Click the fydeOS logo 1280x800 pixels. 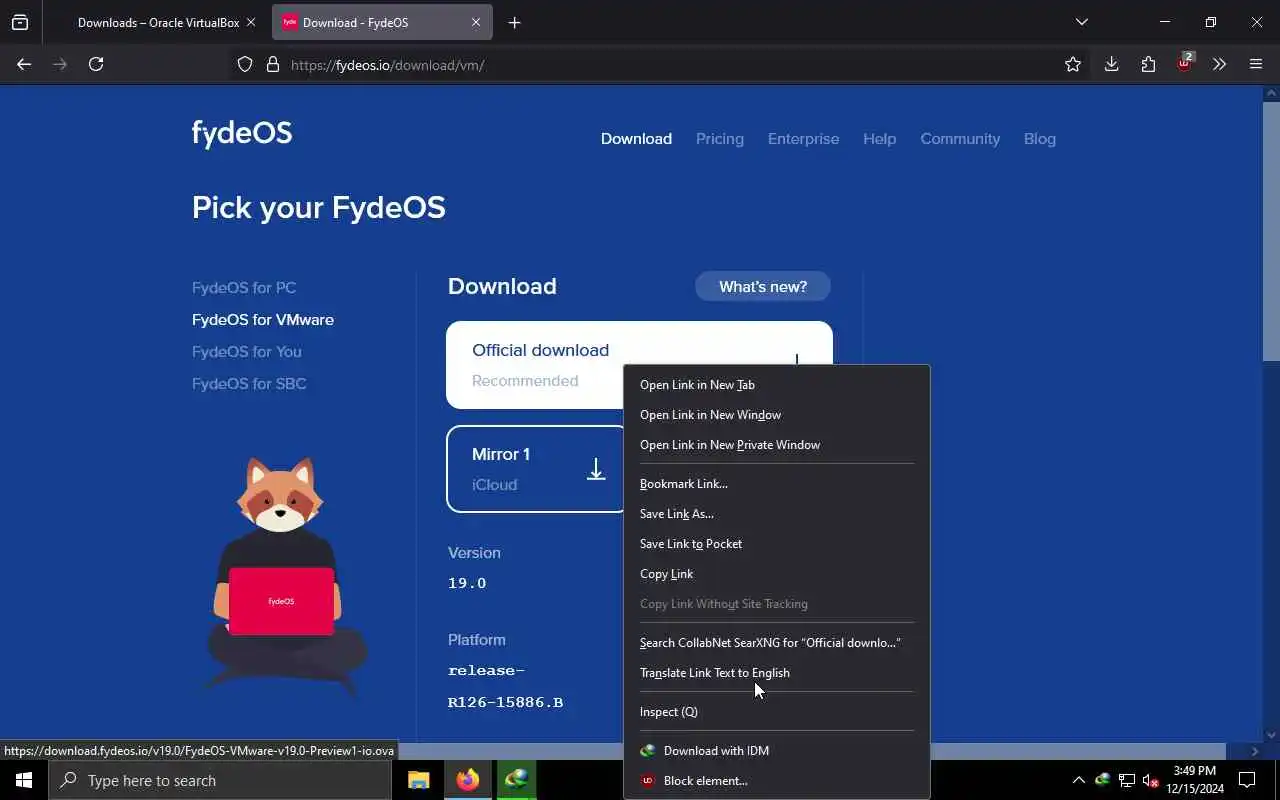242,133
